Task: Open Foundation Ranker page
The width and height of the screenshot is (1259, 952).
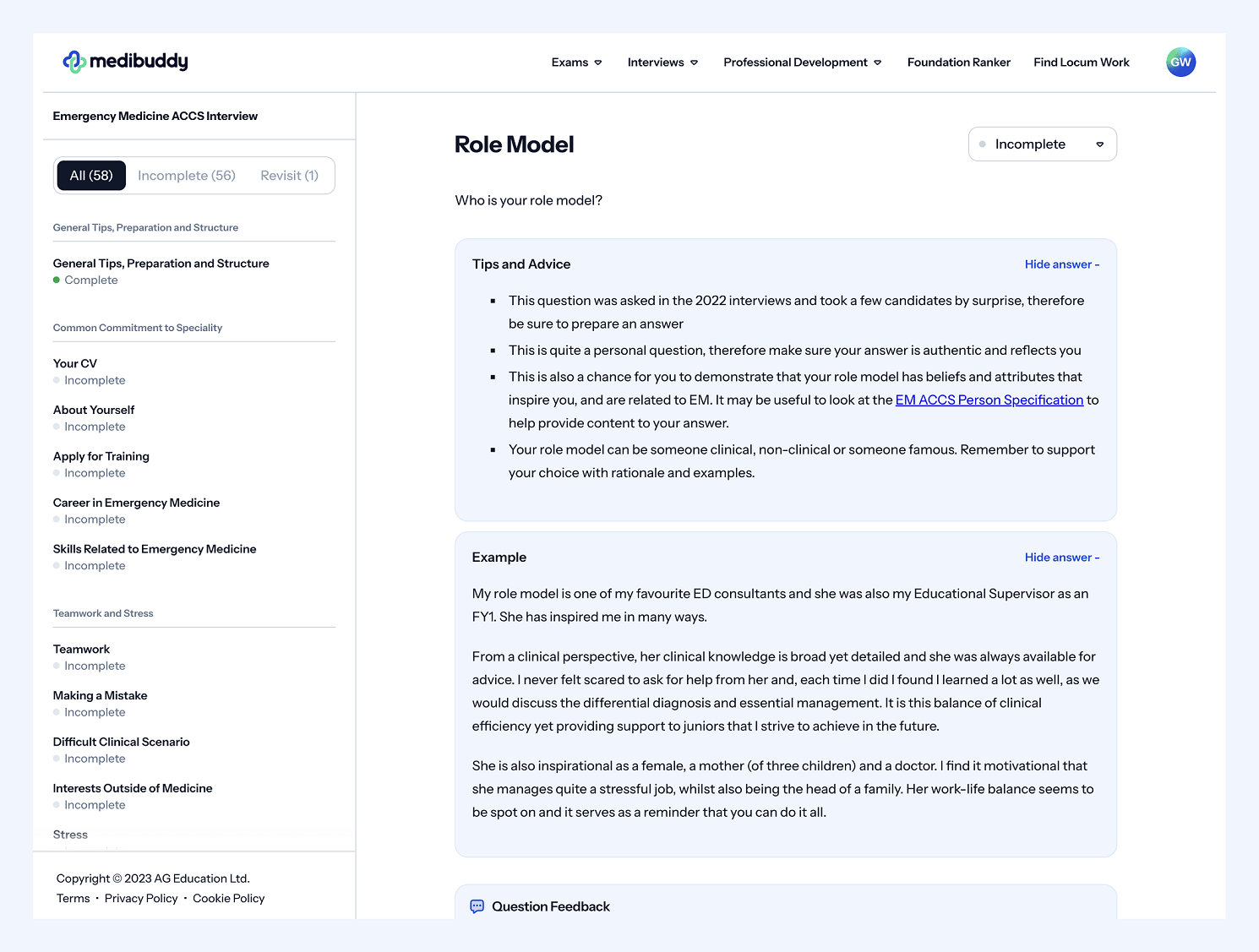Action: [959, 63]
